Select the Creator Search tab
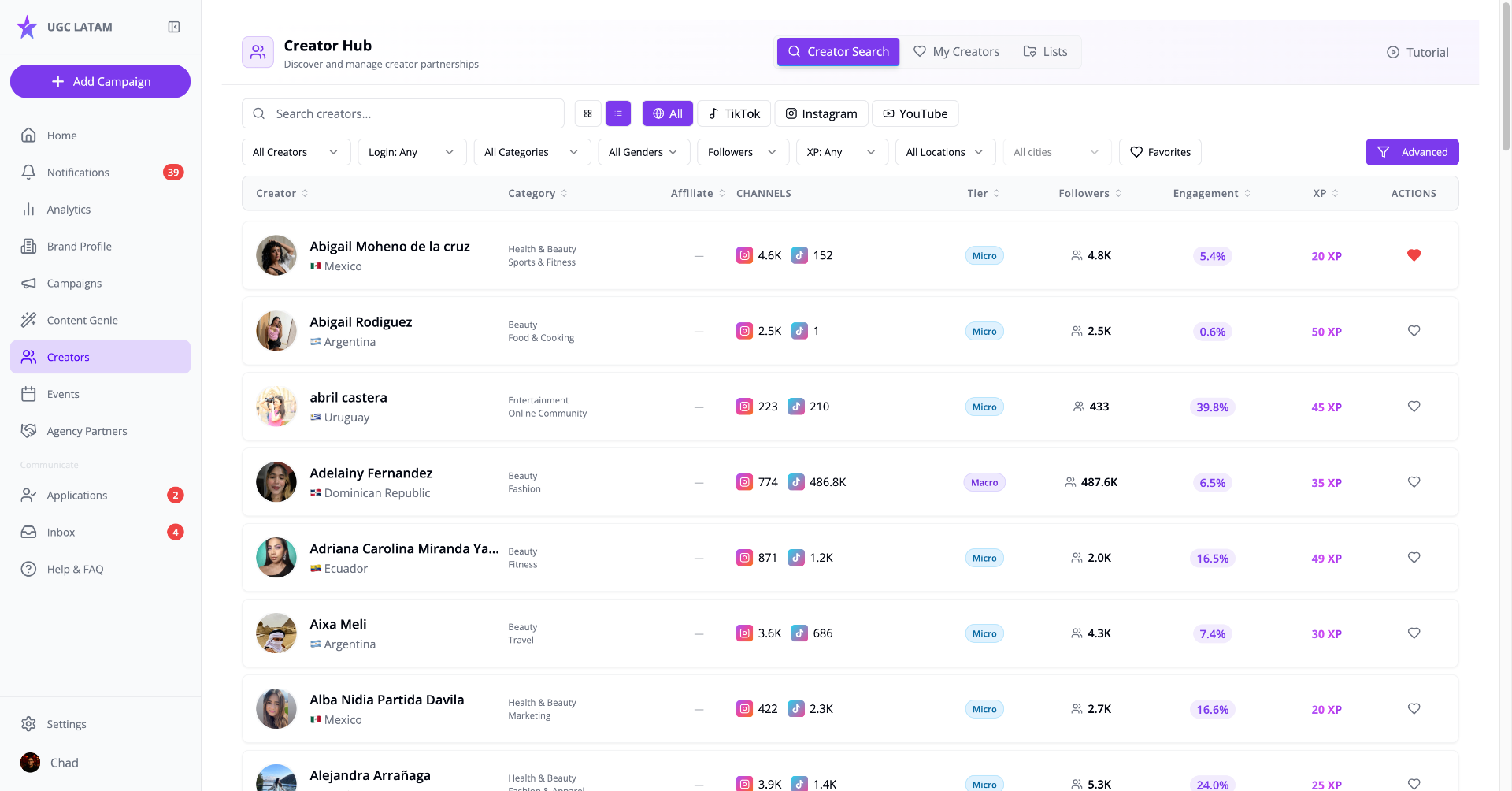The width and height of the screenshot is (1512, 791). 838,52
